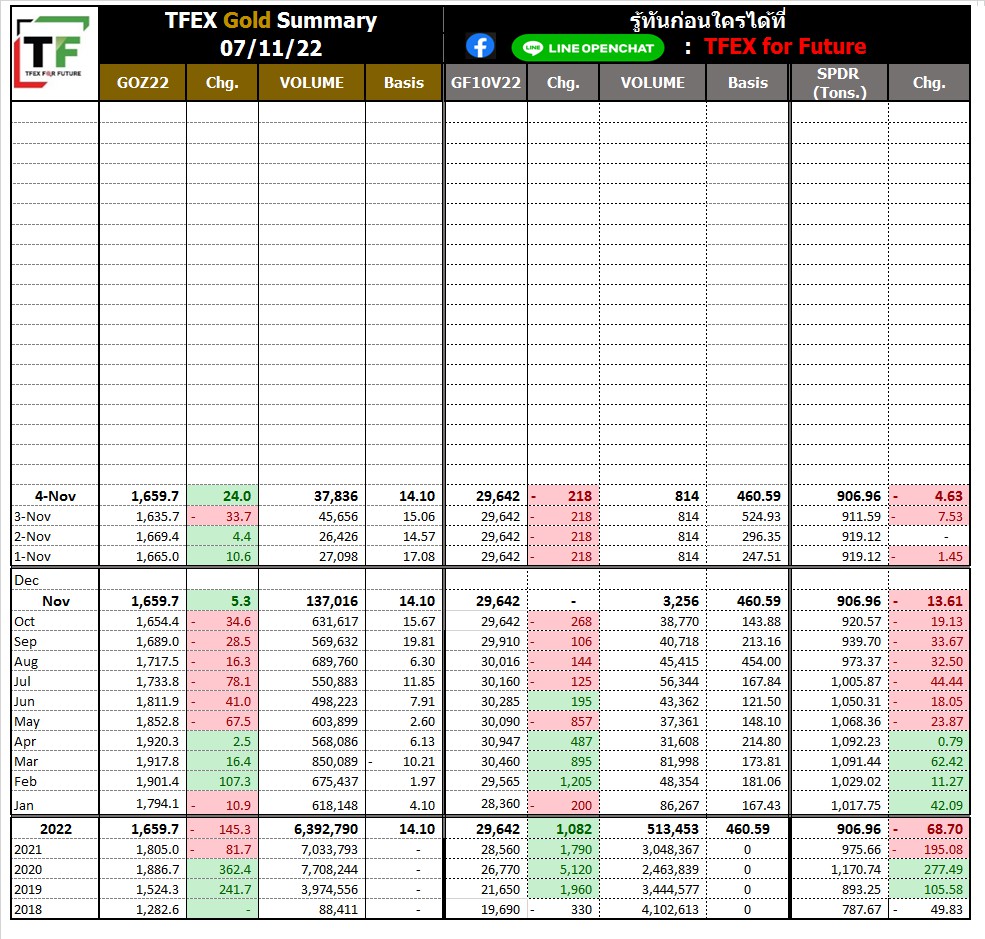
Task: Click the Feb row label
Action: tap(26, 782)
